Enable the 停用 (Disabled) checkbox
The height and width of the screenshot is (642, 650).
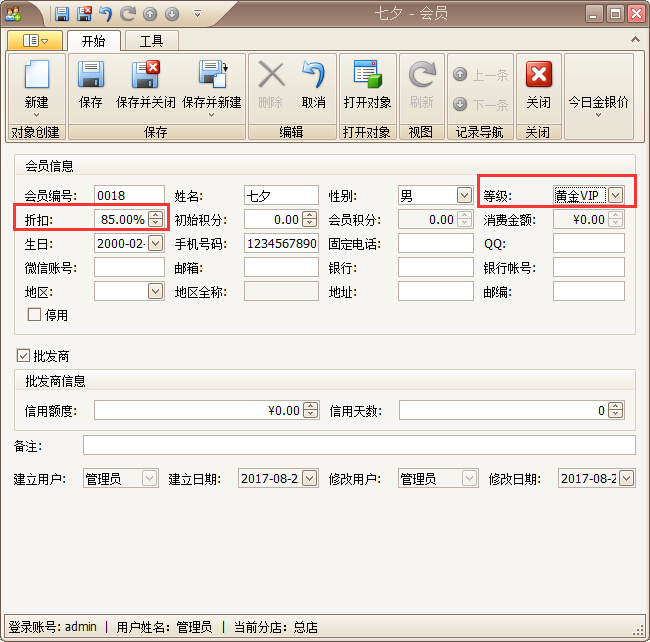coord(34,315)
